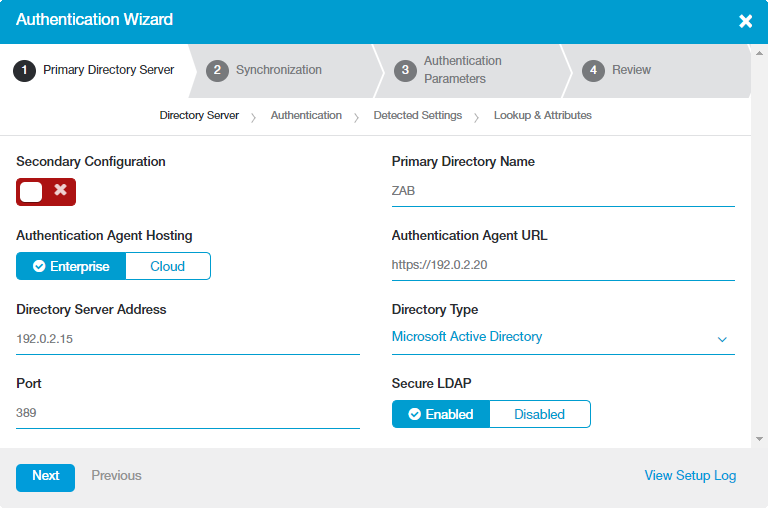Edit the Authentication Agent URL field
This screenshot has width=768, height=508.
click(563, 265)
